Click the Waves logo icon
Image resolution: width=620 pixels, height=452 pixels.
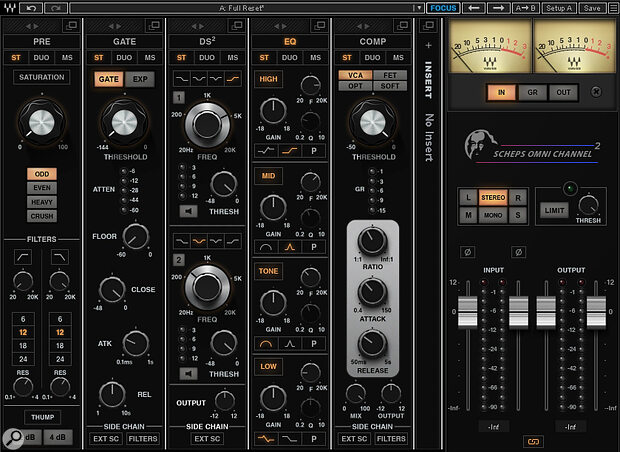(10, 8)
